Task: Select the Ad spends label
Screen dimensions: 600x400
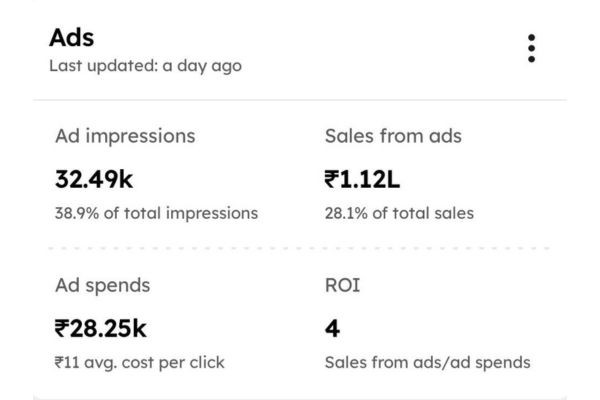Action: click(102, 285)
